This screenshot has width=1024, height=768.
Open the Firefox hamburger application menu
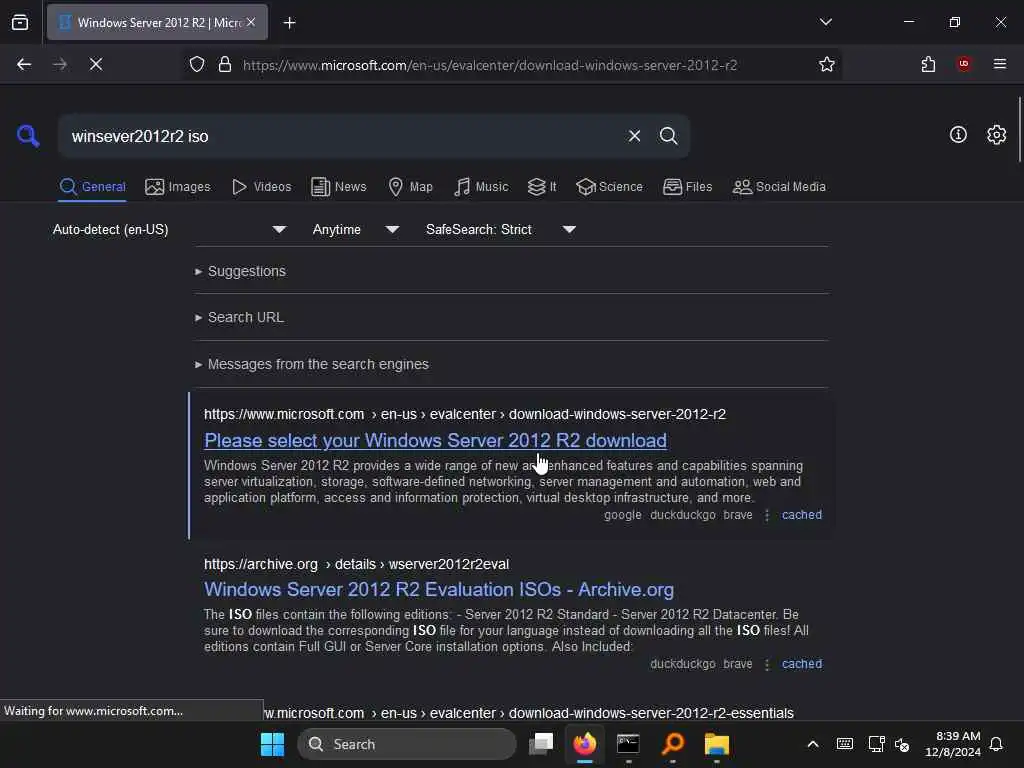pyautogui.click(x=999, y=64)
